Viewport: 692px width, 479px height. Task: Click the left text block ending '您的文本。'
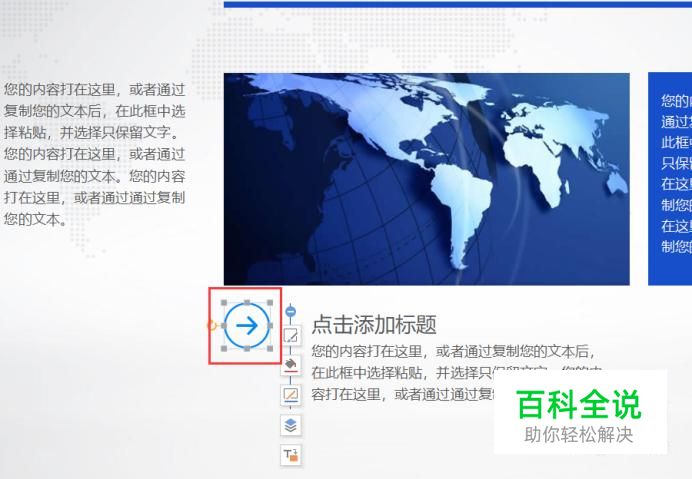click(x=94, y=155)
